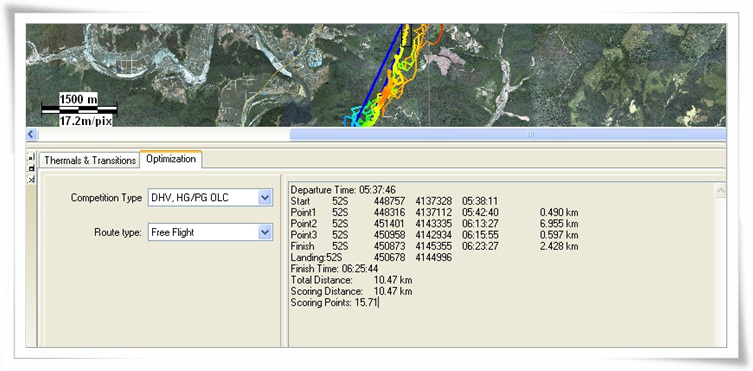The image size is (753, 371).
Task: Click the up arrow of the results scrollbar
Action: 720,191
